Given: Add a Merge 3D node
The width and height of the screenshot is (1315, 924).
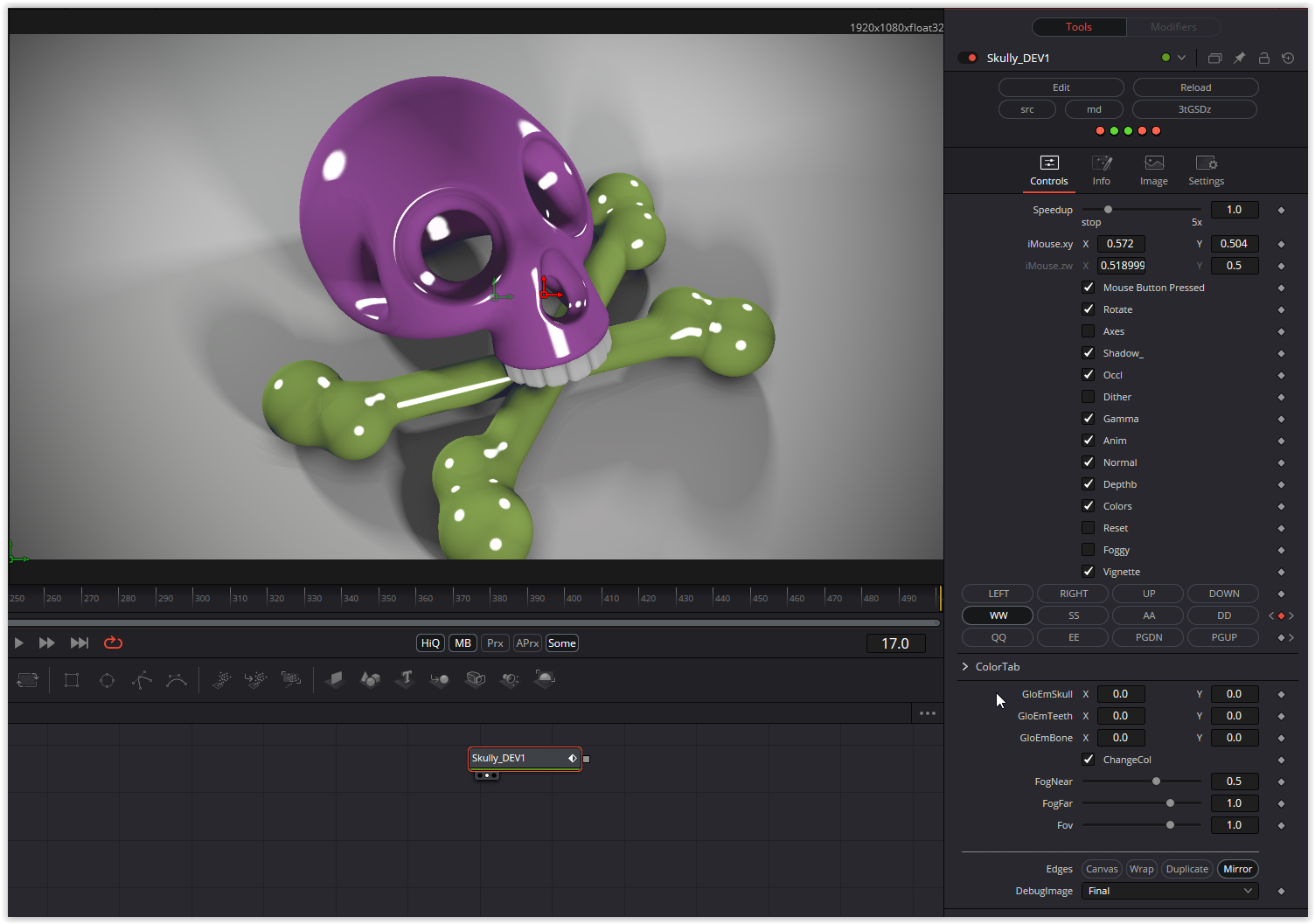Looking at the screenshot, I should tap(440, 679).
